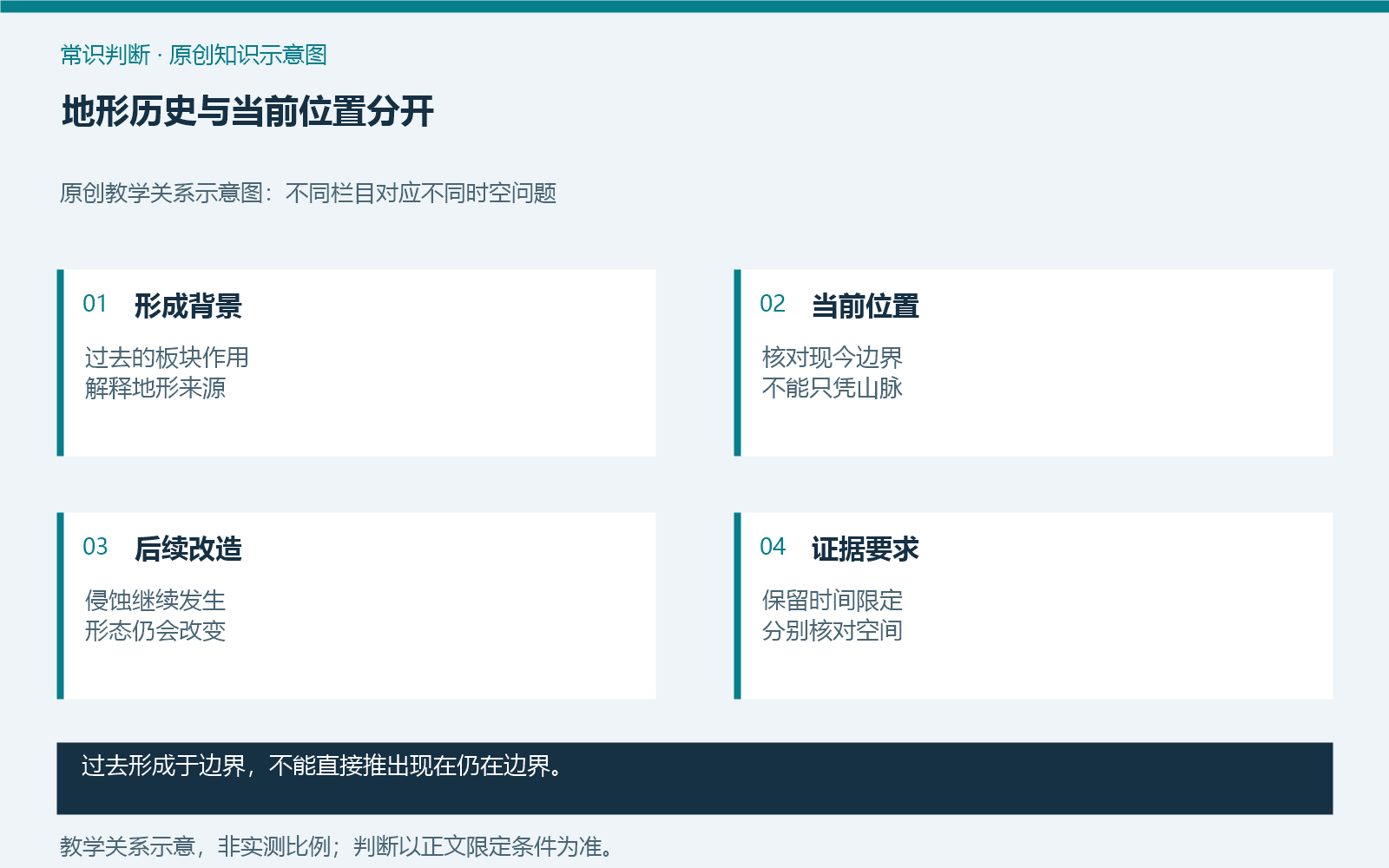Viewport: 1389px width, 868px height.
Task: Click the header label 常识判断 · 原创知识示意图
Action: click(x=194, y=55)
